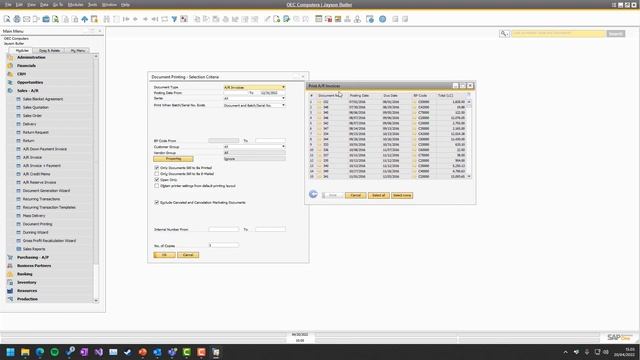640x360 pixels.
Task: Open the Tools menu
Action: pyautogui.click(x=93, y=4)
